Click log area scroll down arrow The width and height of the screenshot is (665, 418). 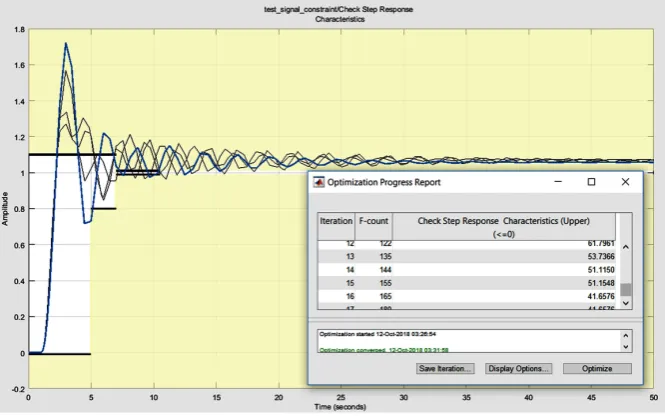tap(626, 346)
